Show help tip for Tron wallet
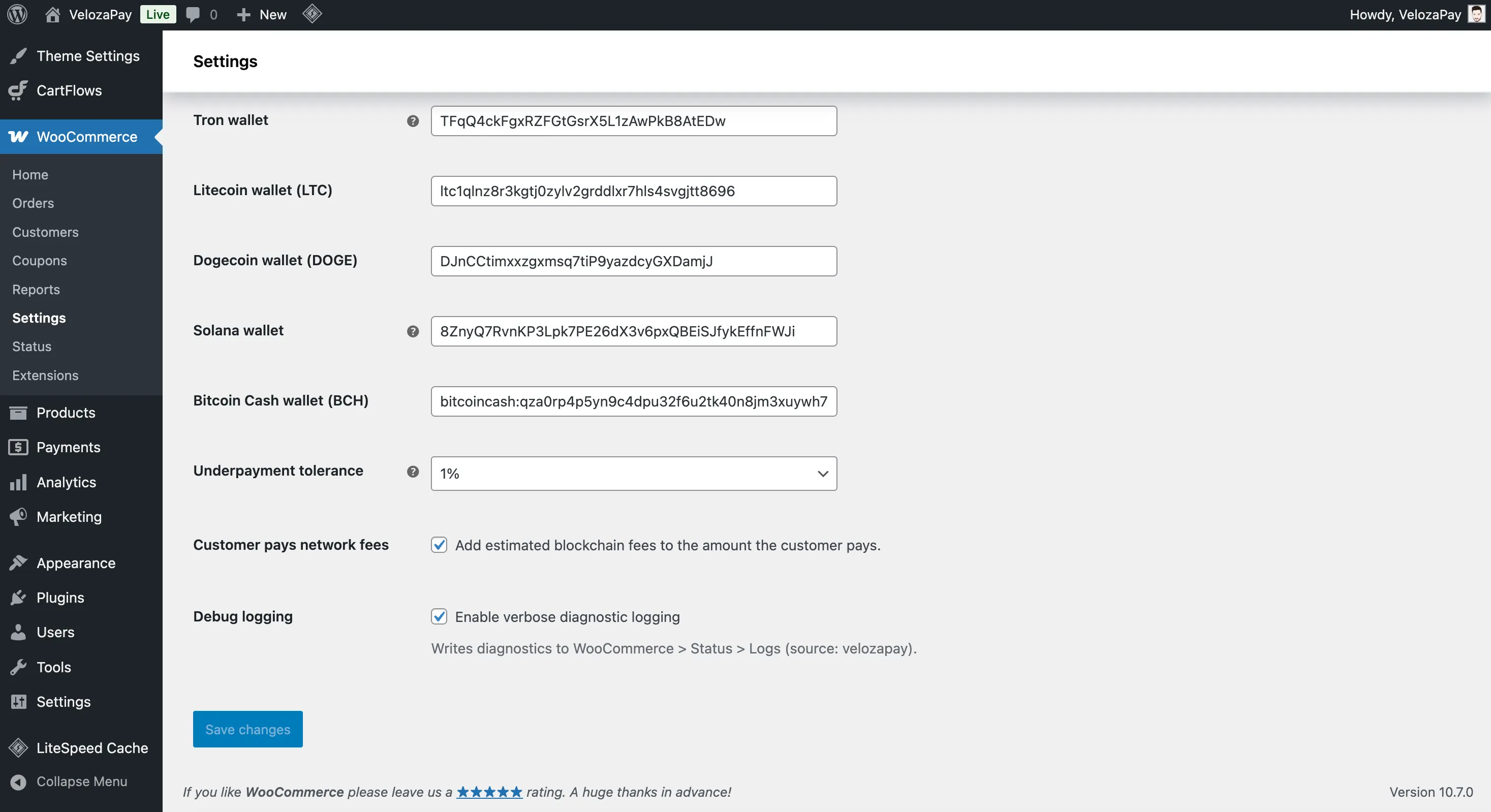Viewport: 1491px width, 812px height. 413,121
